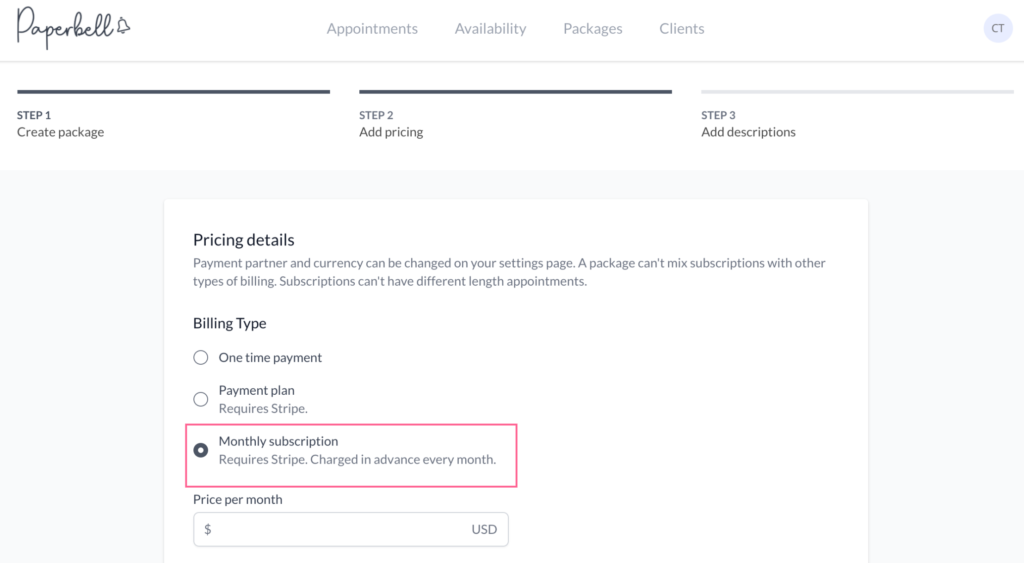Go to Step 1 Create package
This screenshot has height=563, width=1024.
[60, 123]
